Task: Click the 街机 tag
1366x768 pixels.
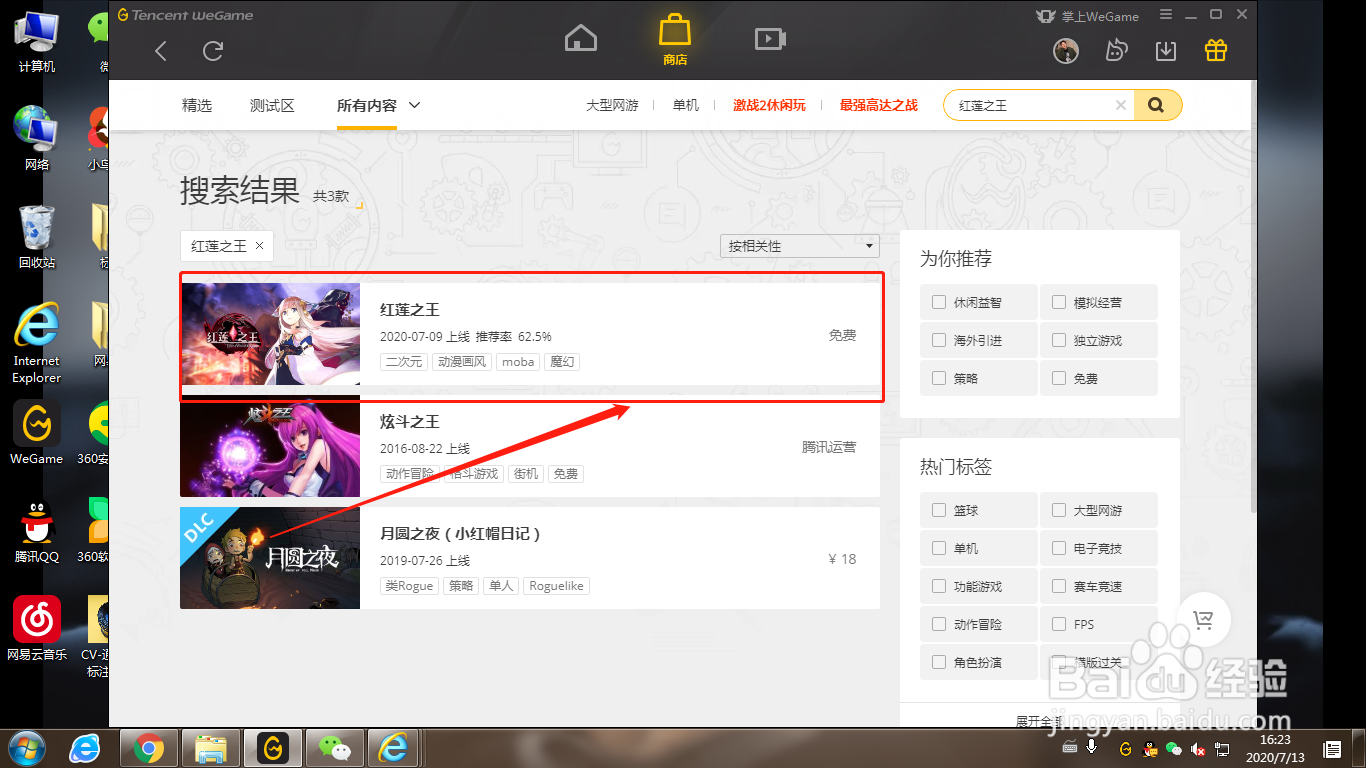Action: tap(526, 474)
